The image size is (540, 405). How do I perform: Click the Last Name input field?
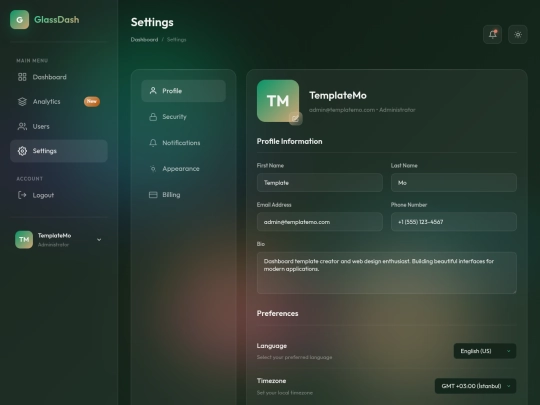point(454,183)
